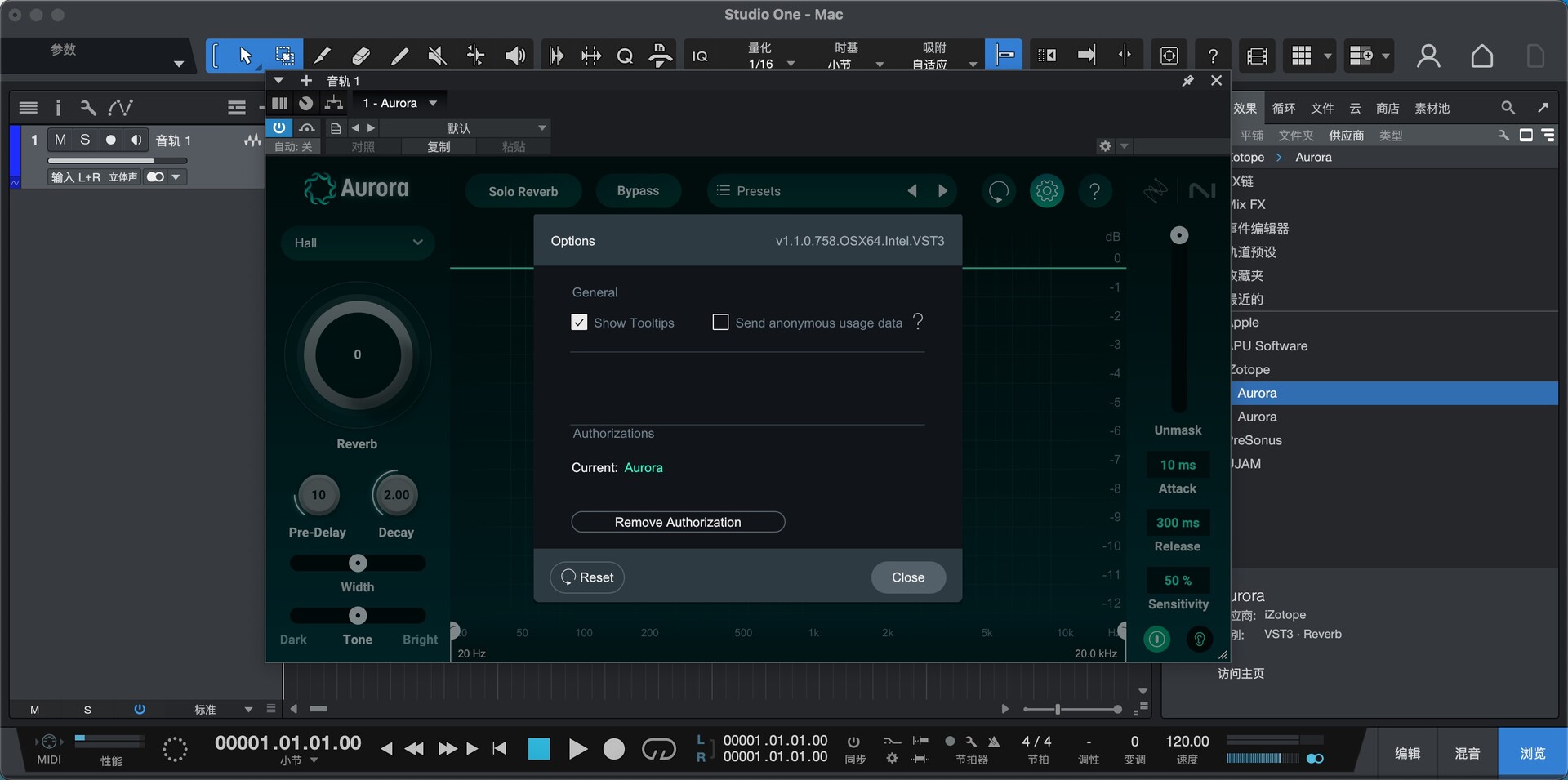Screen dimensions: 1568x780
Task: Click the Remove Authorization button
Action: [x=678, y=522]
